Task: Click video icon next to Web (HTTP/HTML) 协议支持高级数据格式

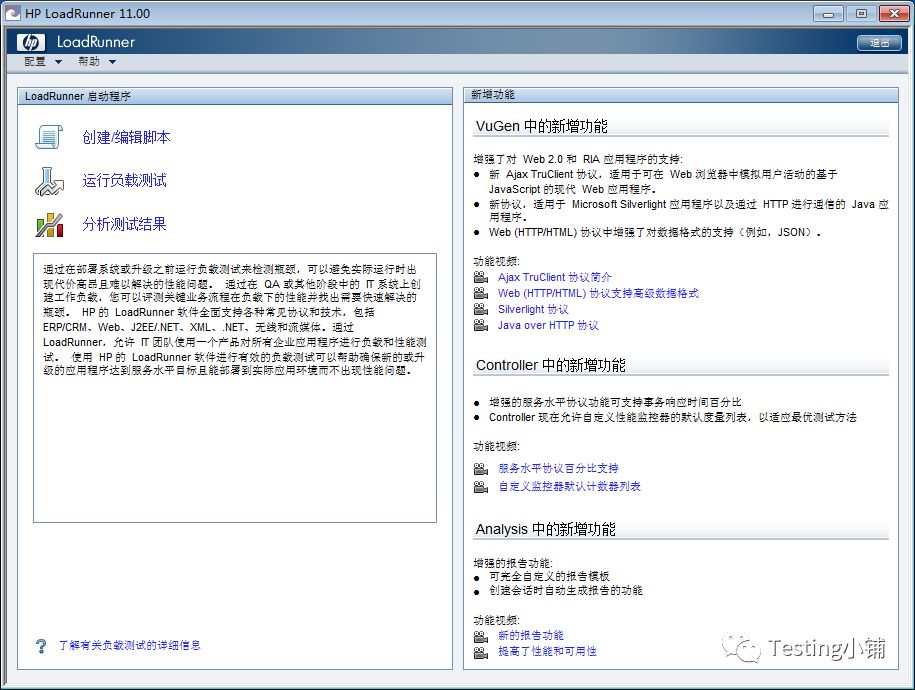Action: (x=481, y=293)
